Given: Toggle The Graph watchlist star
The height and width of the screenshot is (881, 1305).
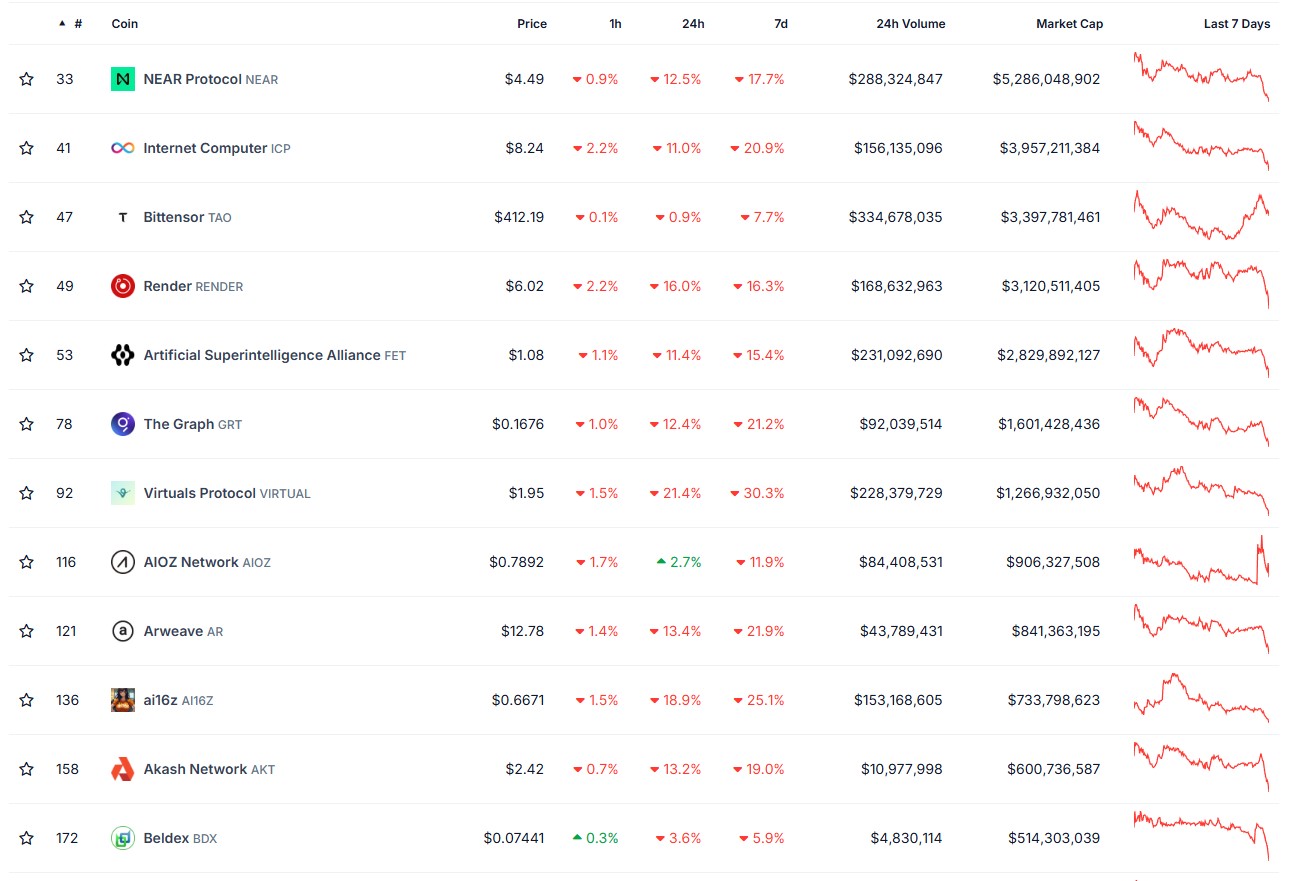Looking at the screenshot, I should pyautogui.click(x=27, y=424).
